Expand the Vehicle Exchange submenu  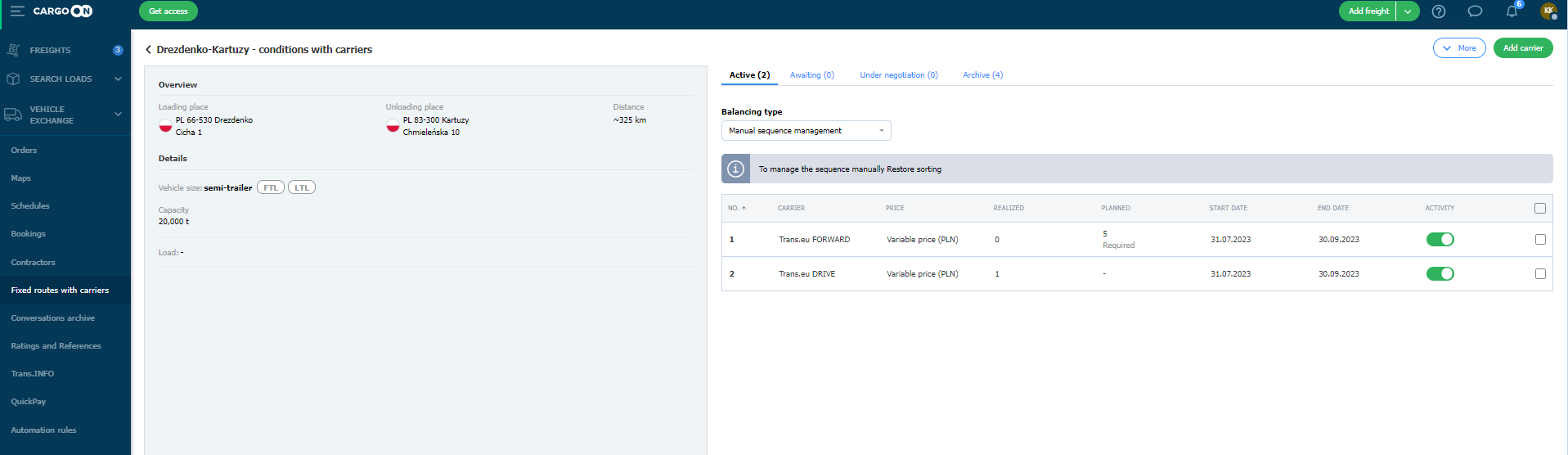pos(118,115)
